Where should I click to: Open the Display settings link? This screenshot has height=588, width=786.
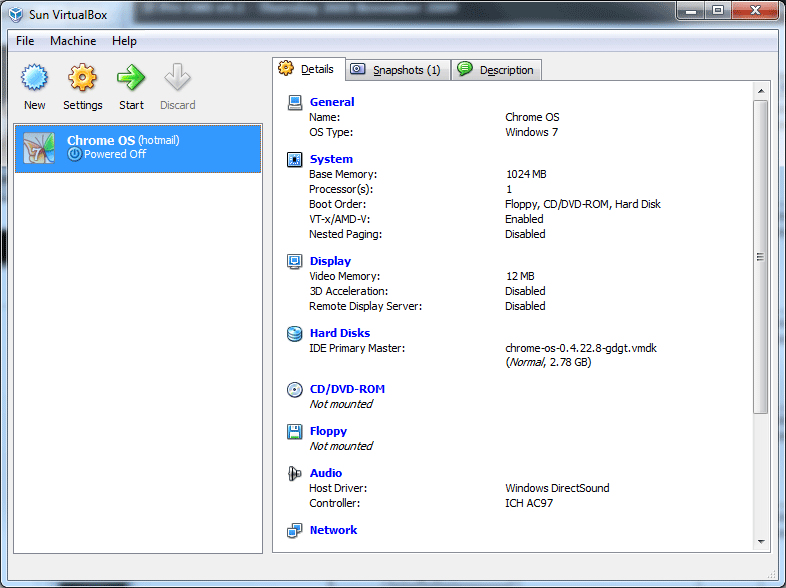click(330, 262)
